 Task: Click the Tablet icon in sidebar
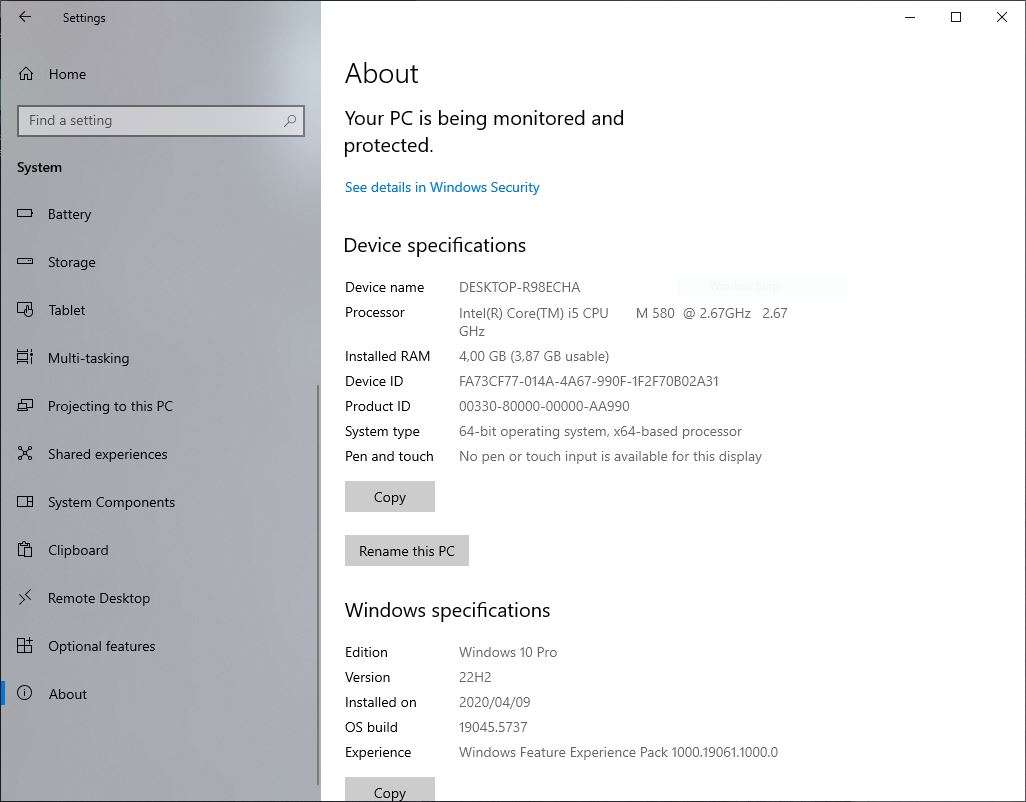(26, 310)
